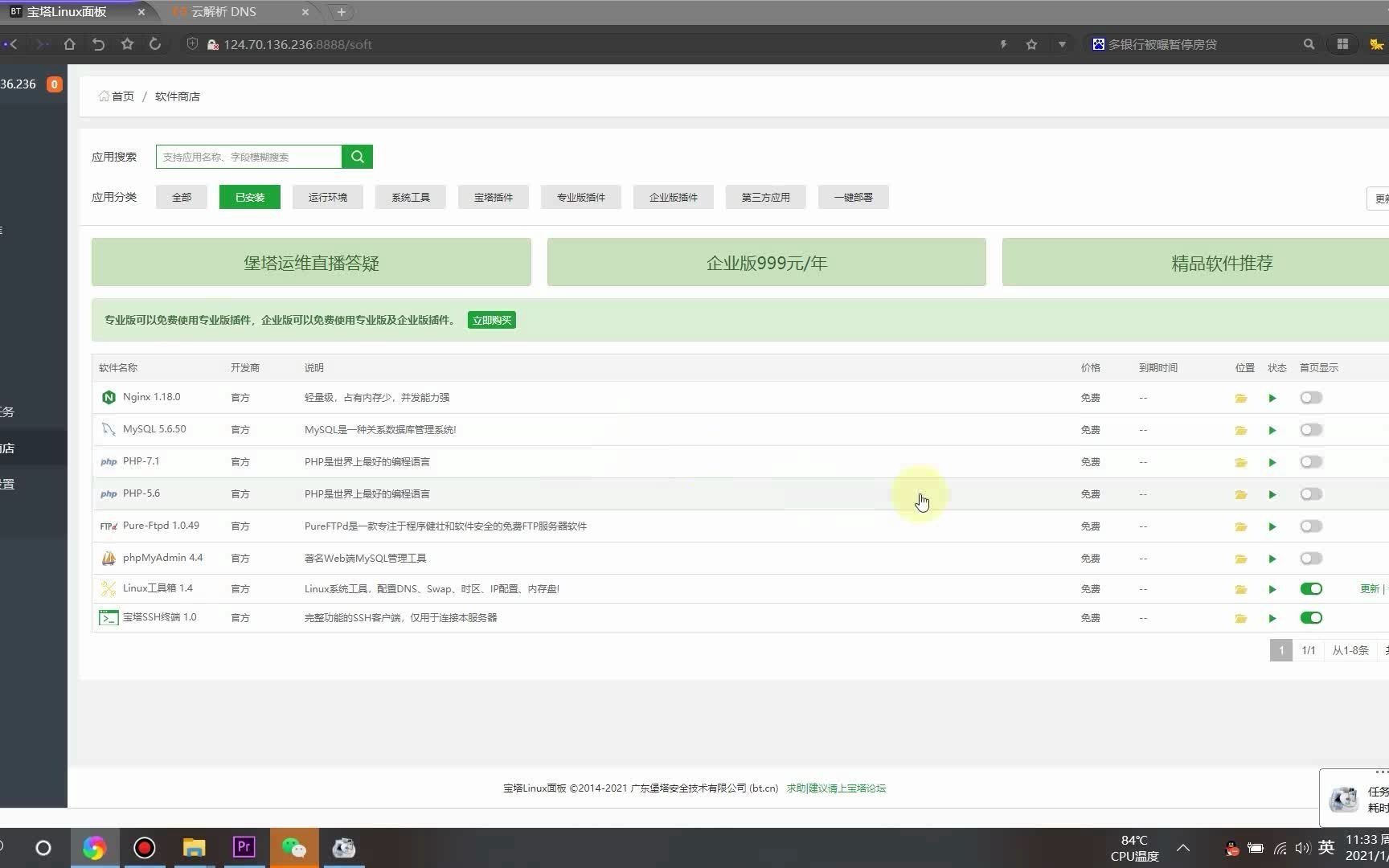This screenshot has width=1389, height=868.
Task: Click the green status arrow for Nginx
Action: click(1272, 398)
